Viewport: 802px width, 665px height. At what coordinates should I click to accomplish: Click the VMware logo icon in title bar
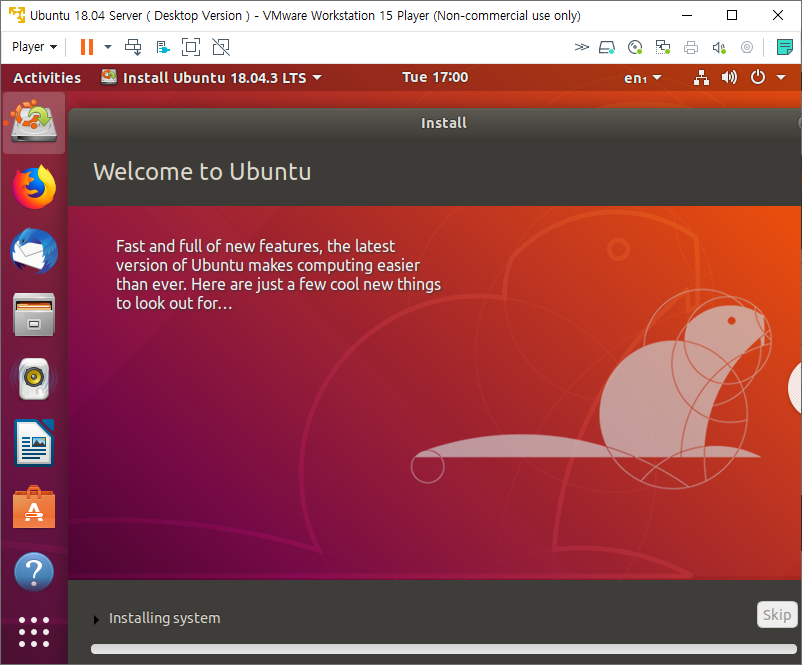coord(17,15)
